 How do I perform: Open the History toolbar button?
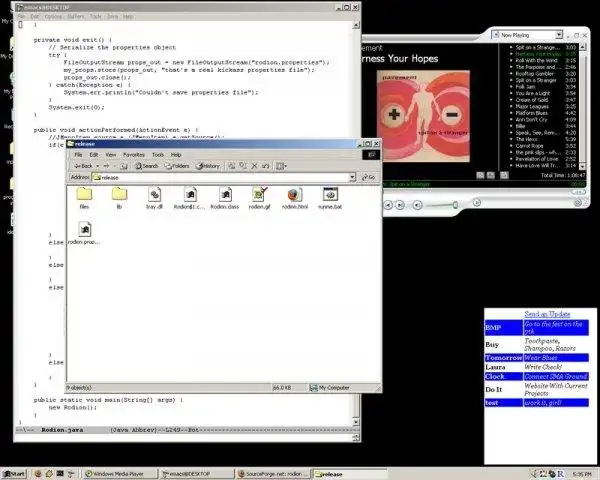(x=208, y=166)
